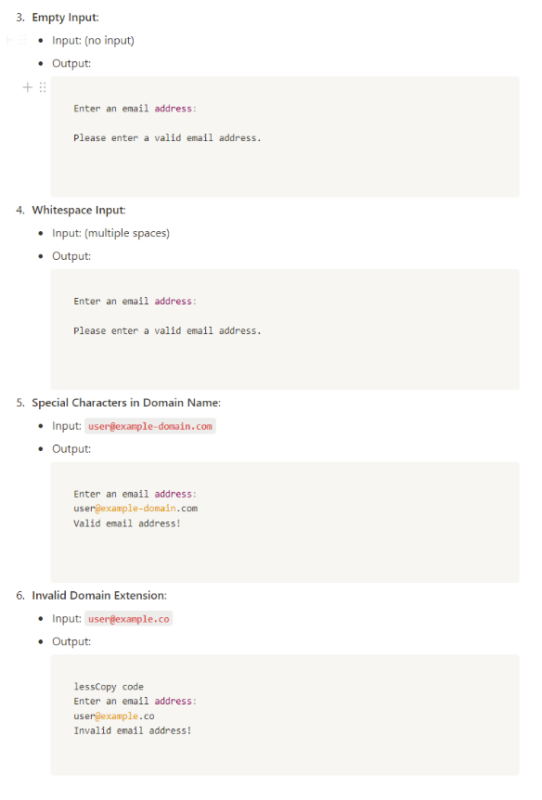Click inside the Empty Input code block
Screen dimensions: 542x800
coord(285,137)
